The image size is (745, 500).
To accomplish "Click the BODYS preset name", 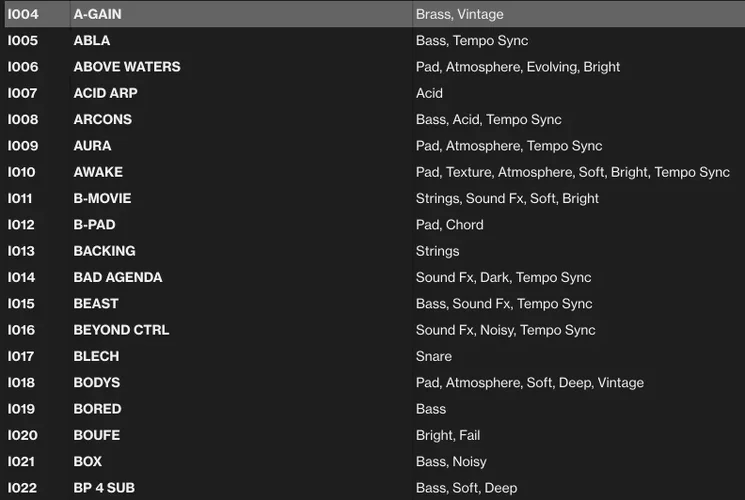I will (96, 383).
